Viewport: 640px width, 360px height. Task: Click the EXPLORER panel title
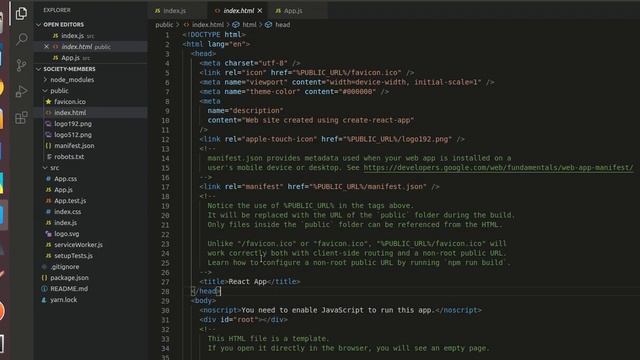[x=57, y=10]
